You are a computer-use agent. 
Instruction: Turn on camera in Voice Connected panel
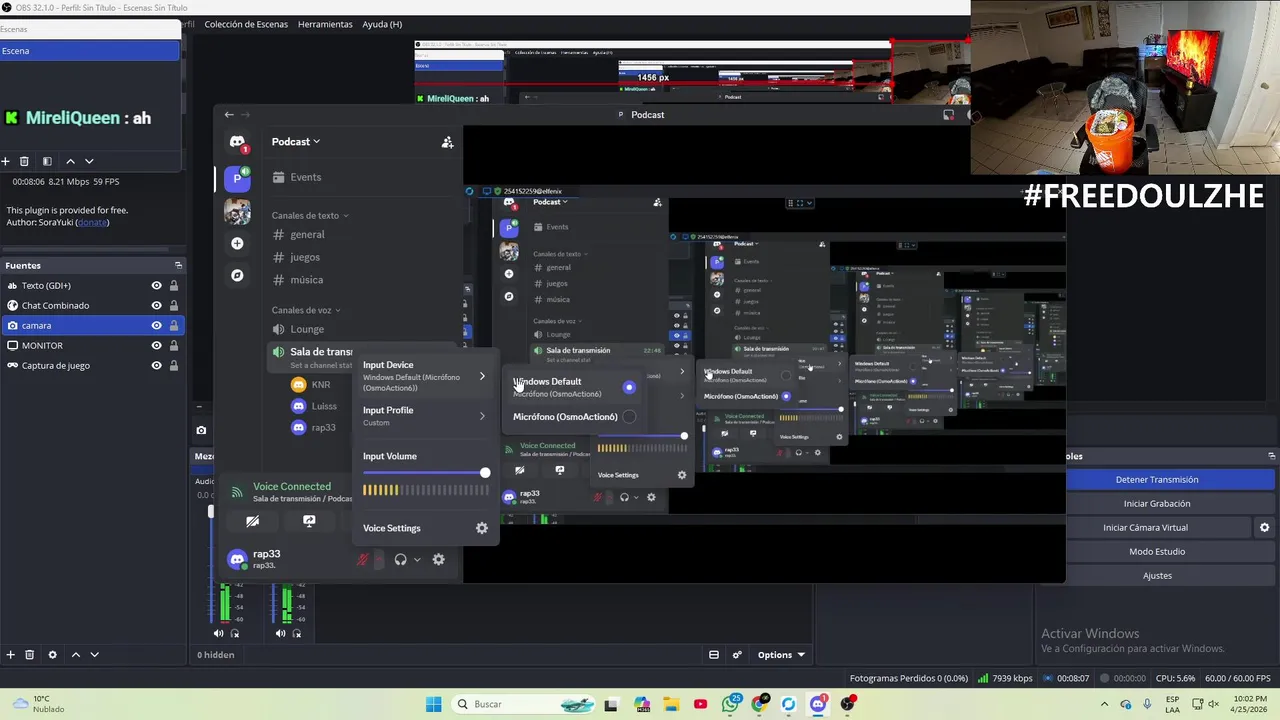(x=252, y=521)
